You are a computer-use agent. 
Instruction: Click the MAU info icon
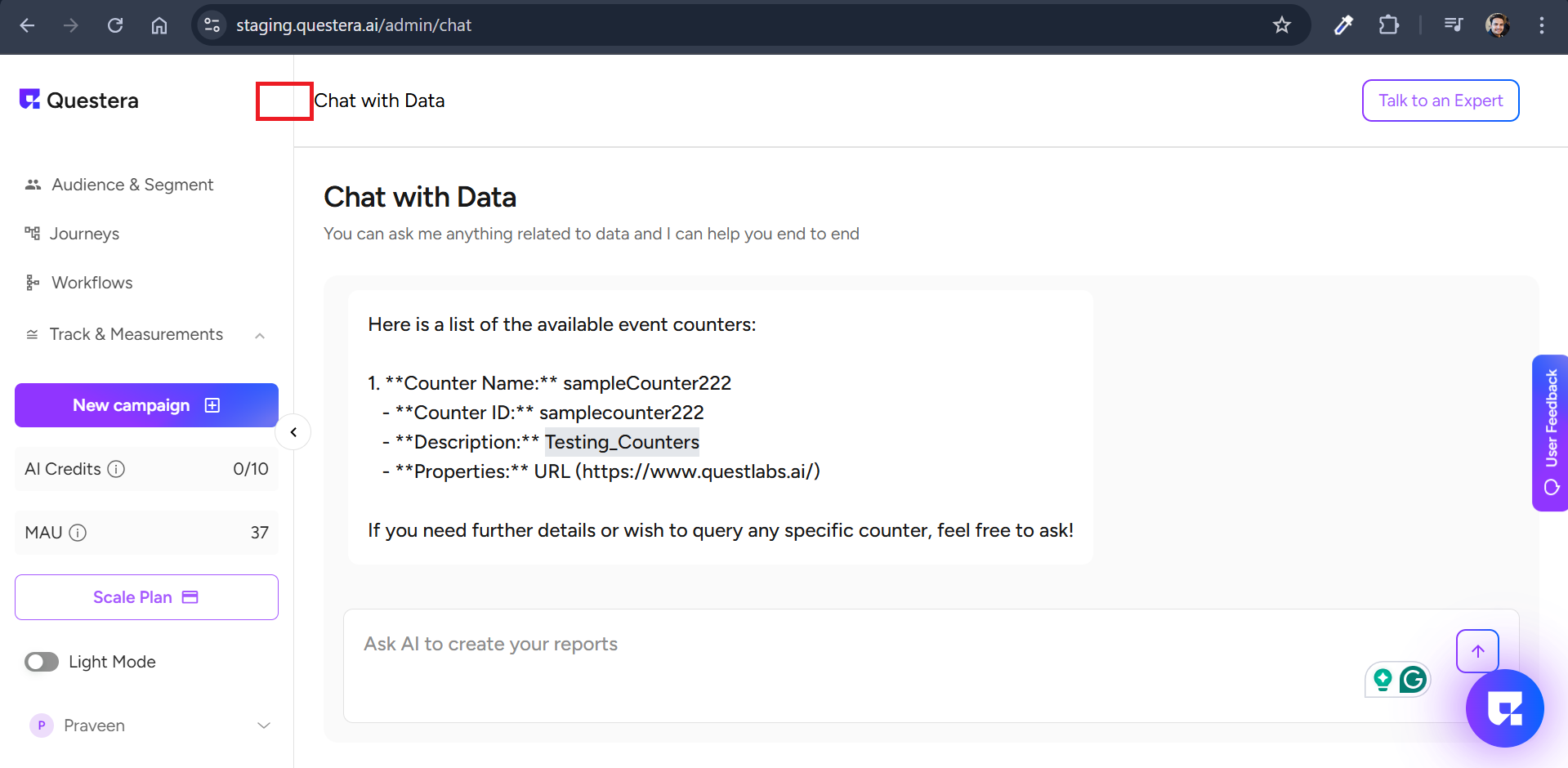(x=78, y=533)
